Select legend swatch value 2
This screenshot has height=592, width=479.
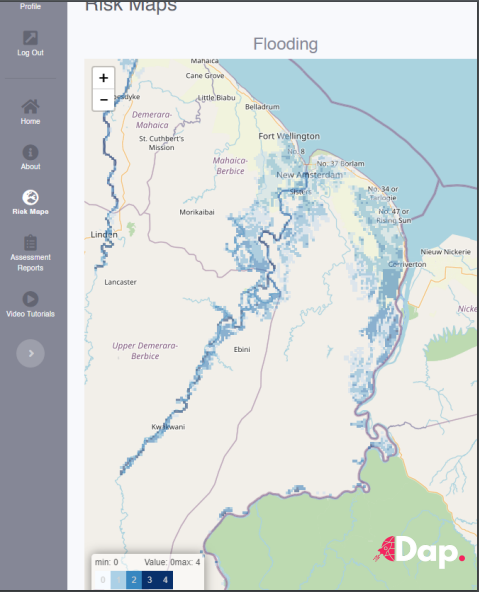point(134,580)
